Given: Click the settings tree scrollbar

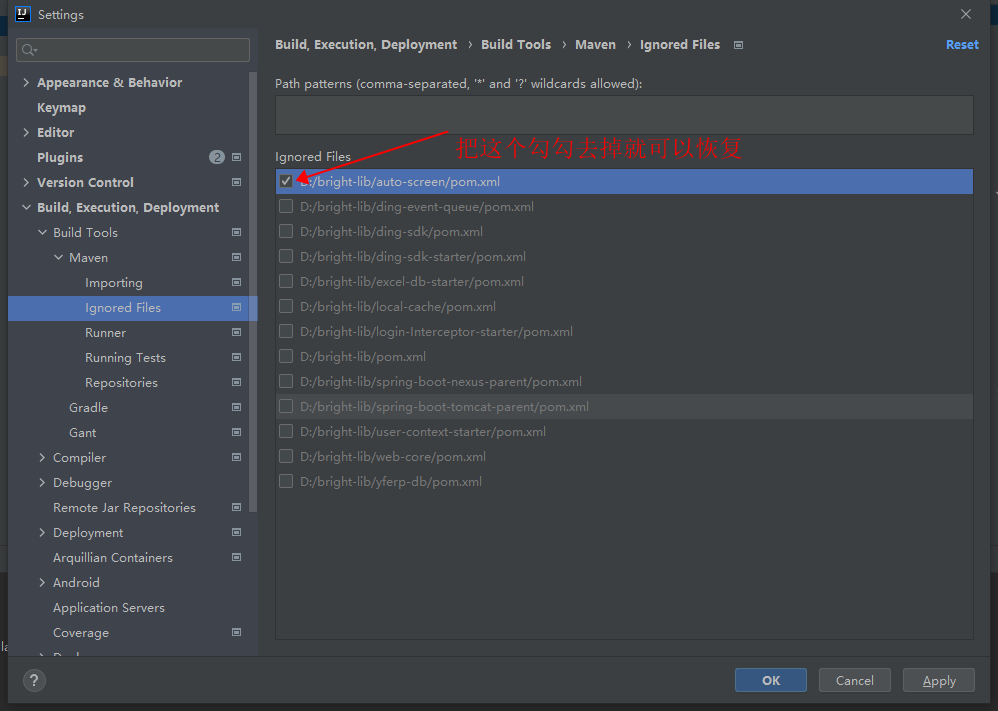Looking at the screenshot, I should (x=253, y=292).
